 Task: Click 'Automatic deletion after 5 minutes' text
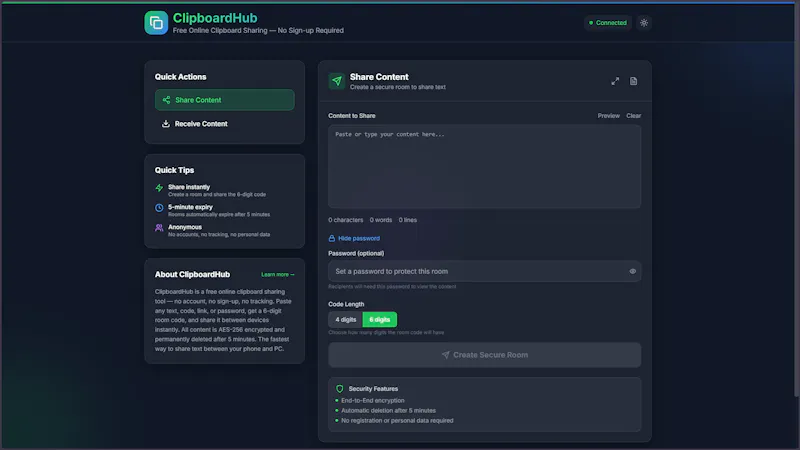pyautogui.click(x=388, y=410)
